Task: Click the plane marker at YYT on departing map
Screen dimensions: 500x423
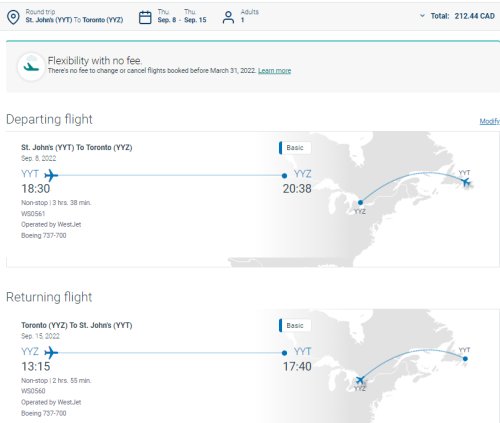Action: click(466, 182)
